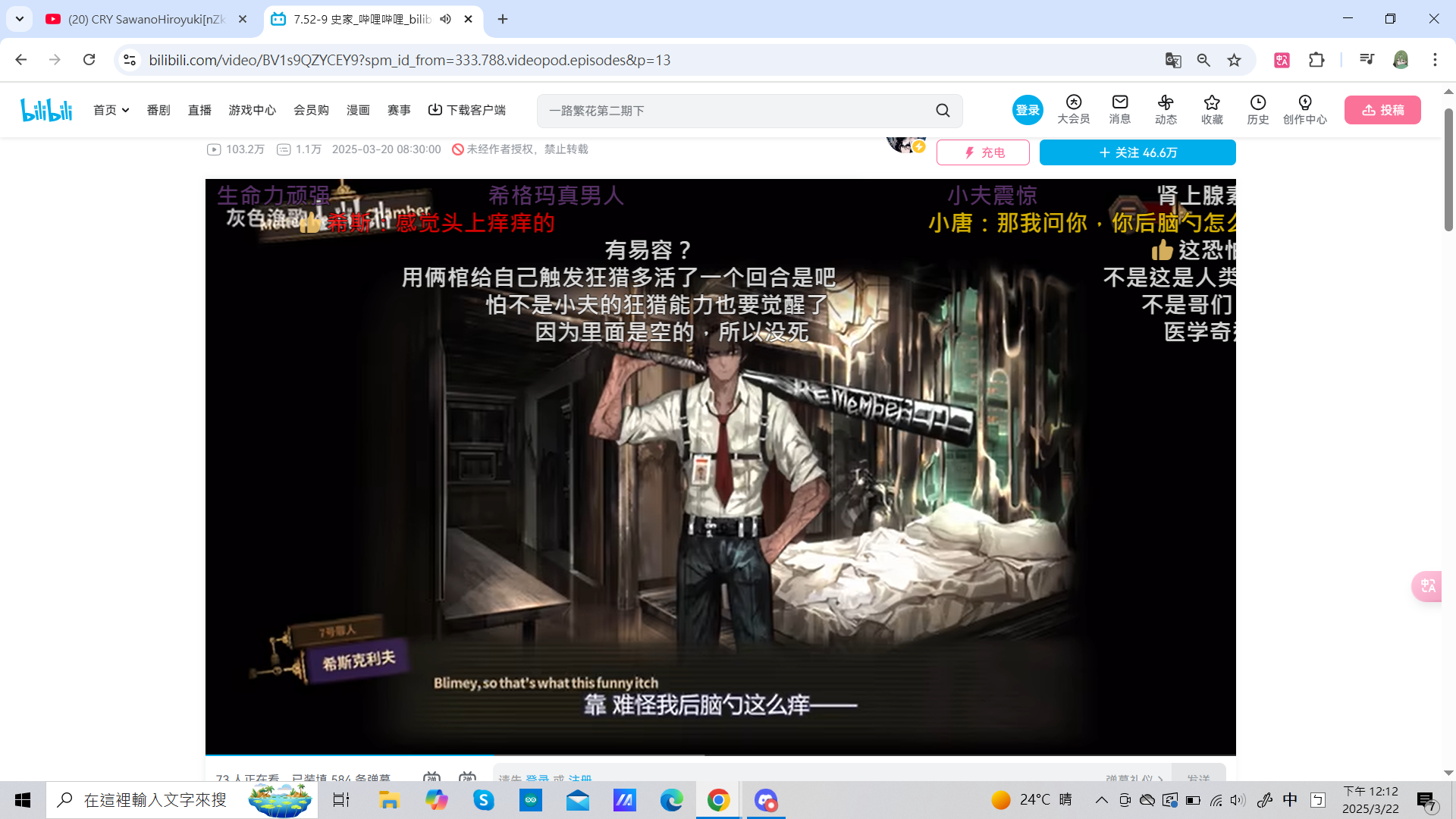Screen dimensions: 1456x819
Task: Click the floating pink translate button on right edge
Action: 1426,586
